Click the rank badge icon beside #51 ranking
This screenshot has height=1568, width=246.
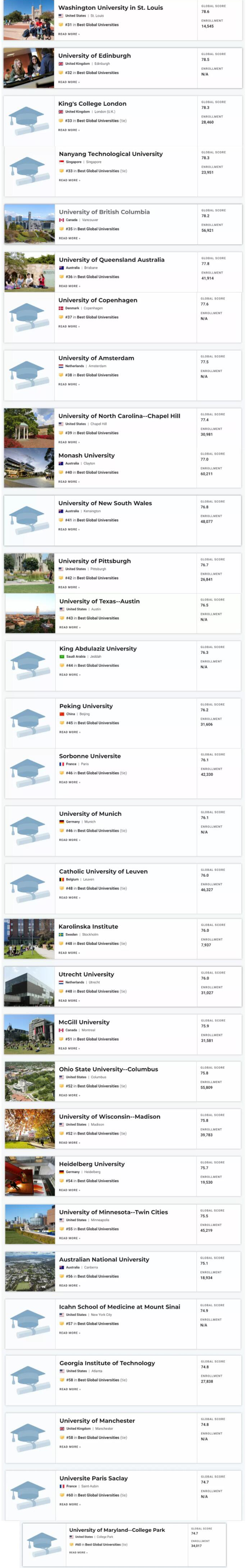(61, 1038)
